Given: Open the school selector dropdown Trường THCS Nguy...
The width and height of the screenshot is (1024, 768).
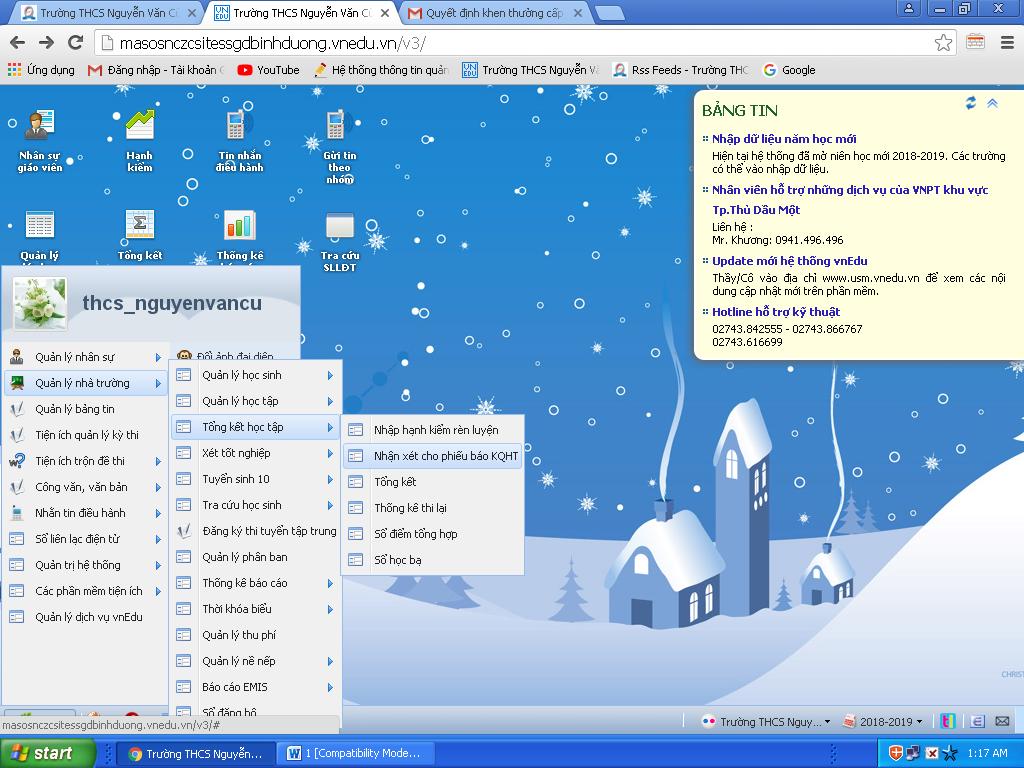Looking at the screenshot, I should 766,722.
